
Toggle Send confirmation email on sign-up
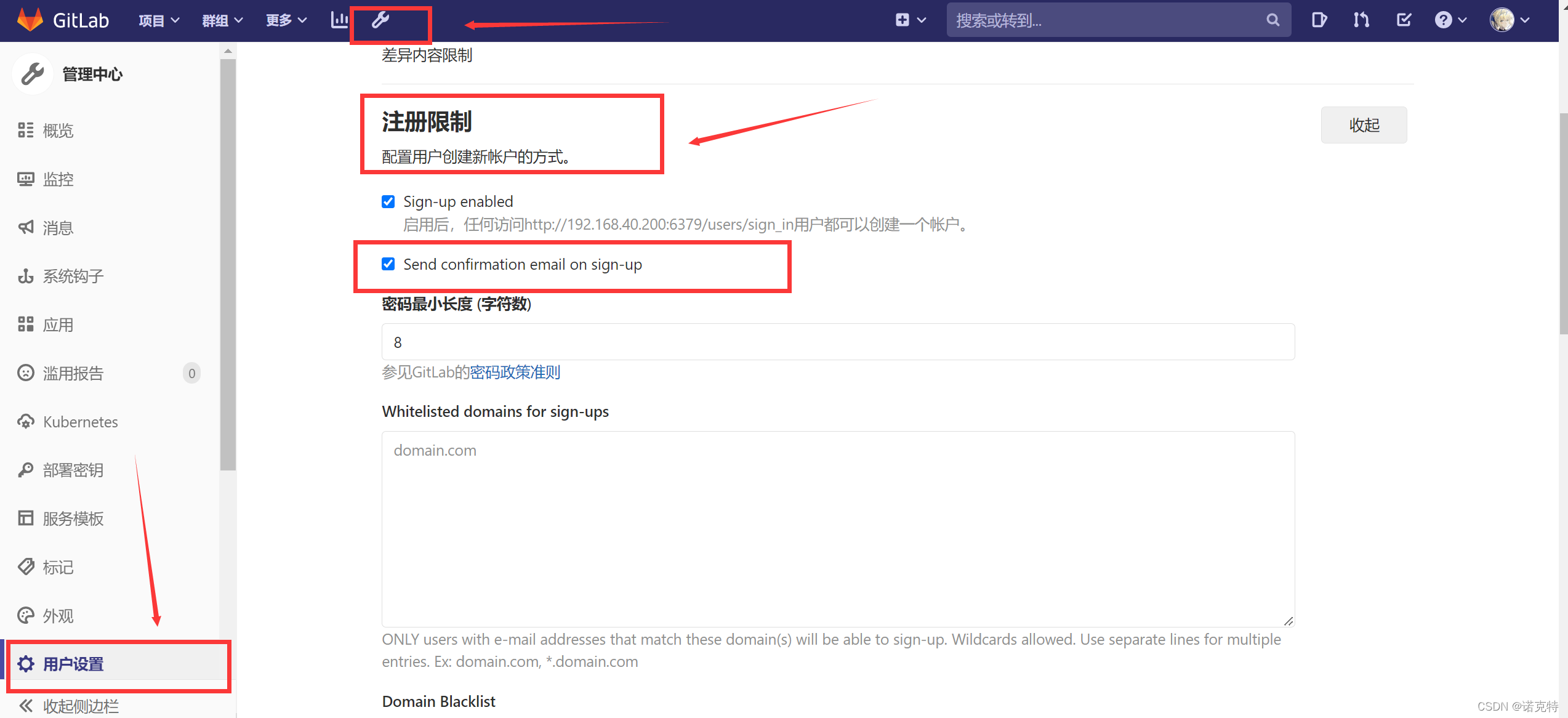pos(388,264)
